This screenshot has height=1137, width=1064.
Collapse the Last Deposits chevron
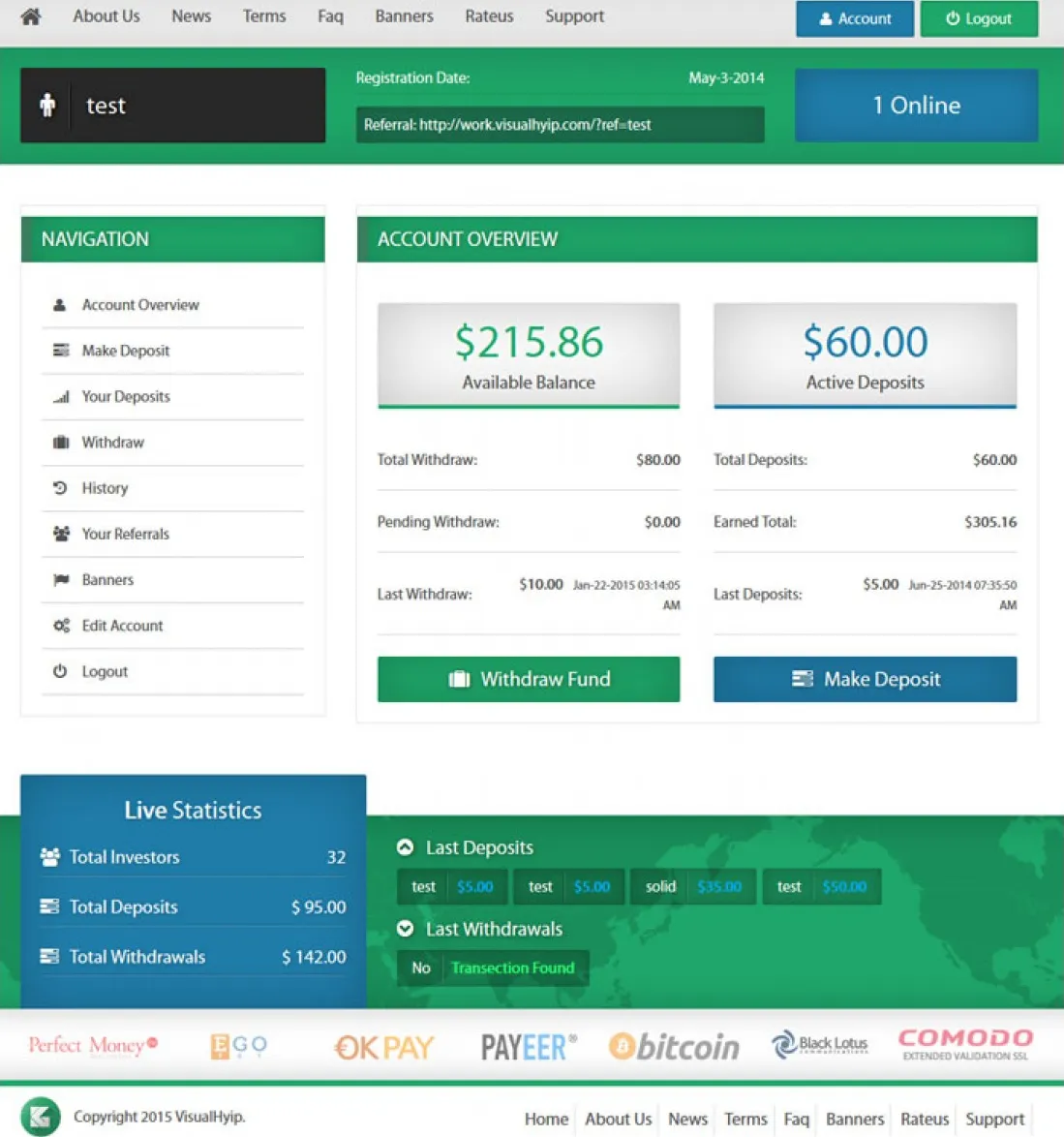pos(405,847)
